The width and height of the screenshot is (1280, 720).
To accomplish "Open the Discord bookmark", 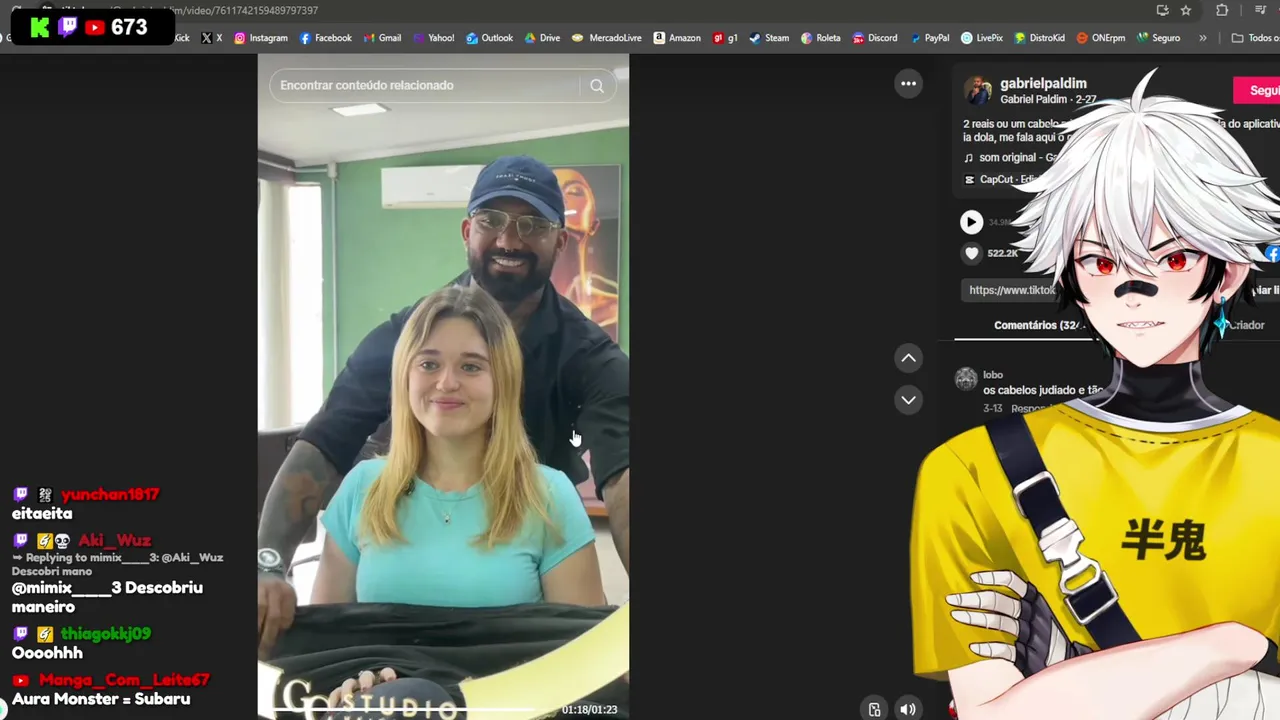I will (875, 38).
